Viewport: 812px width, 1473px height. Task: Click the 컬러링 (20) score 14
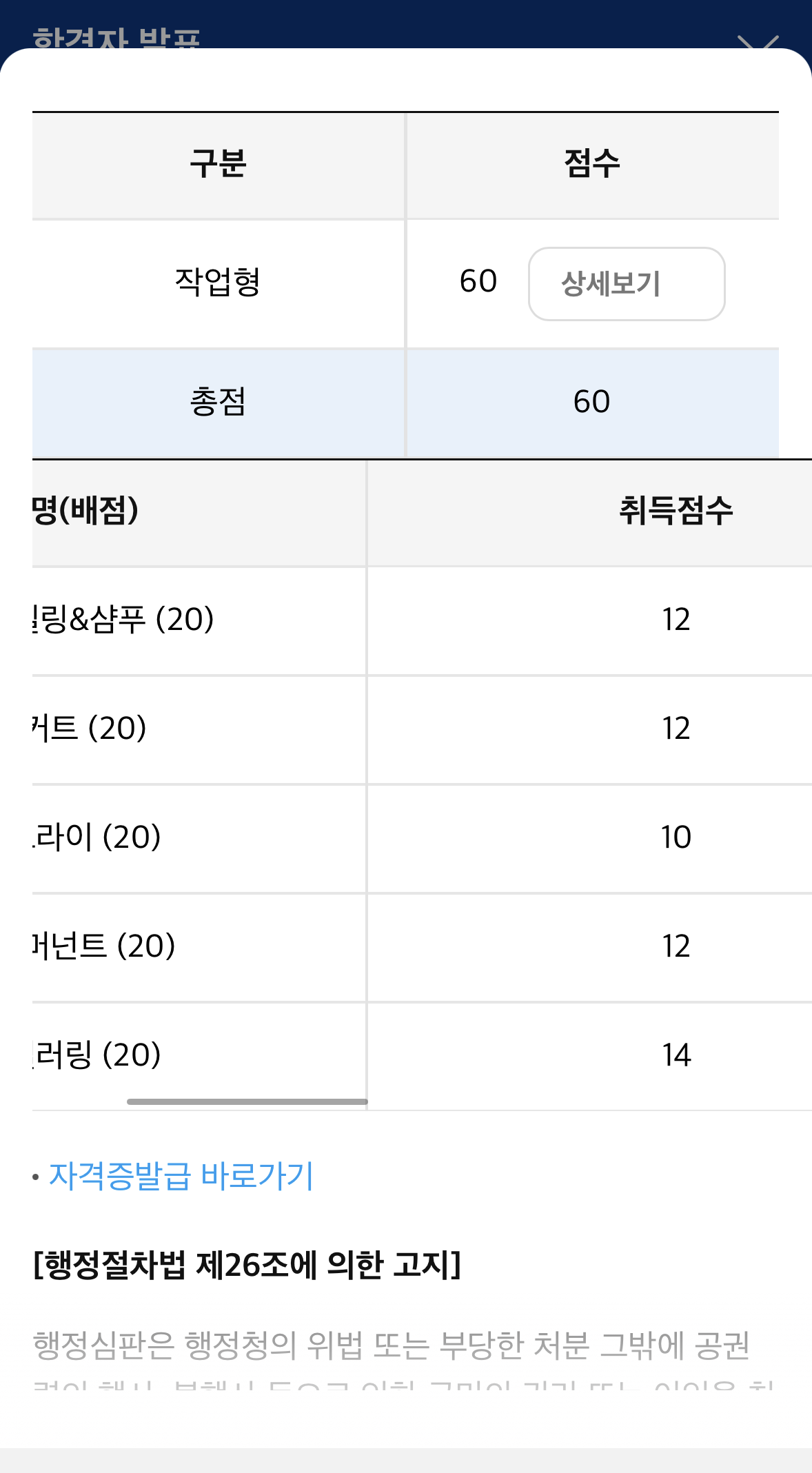679,1055
